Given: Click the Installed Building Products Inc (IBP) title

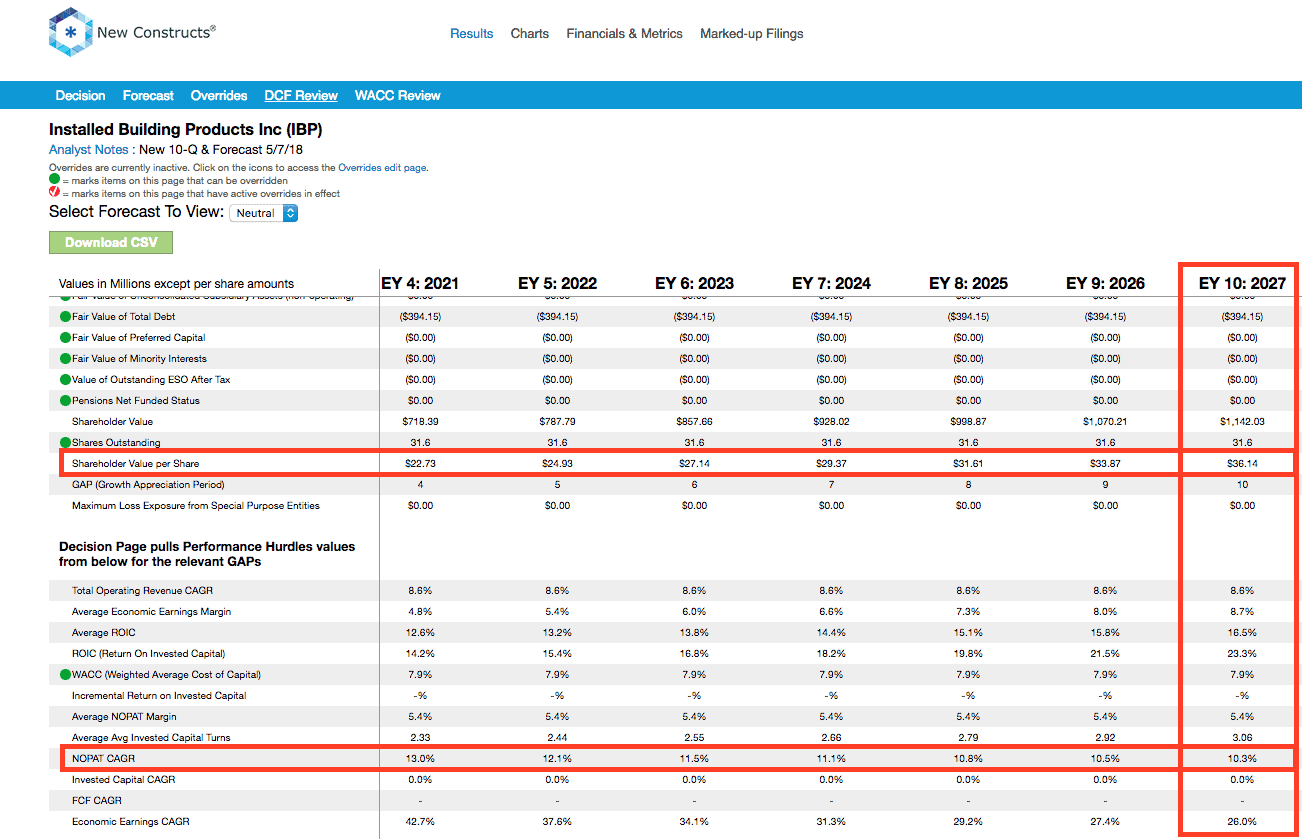Looking at the screenshot, I should click(186, 130).
